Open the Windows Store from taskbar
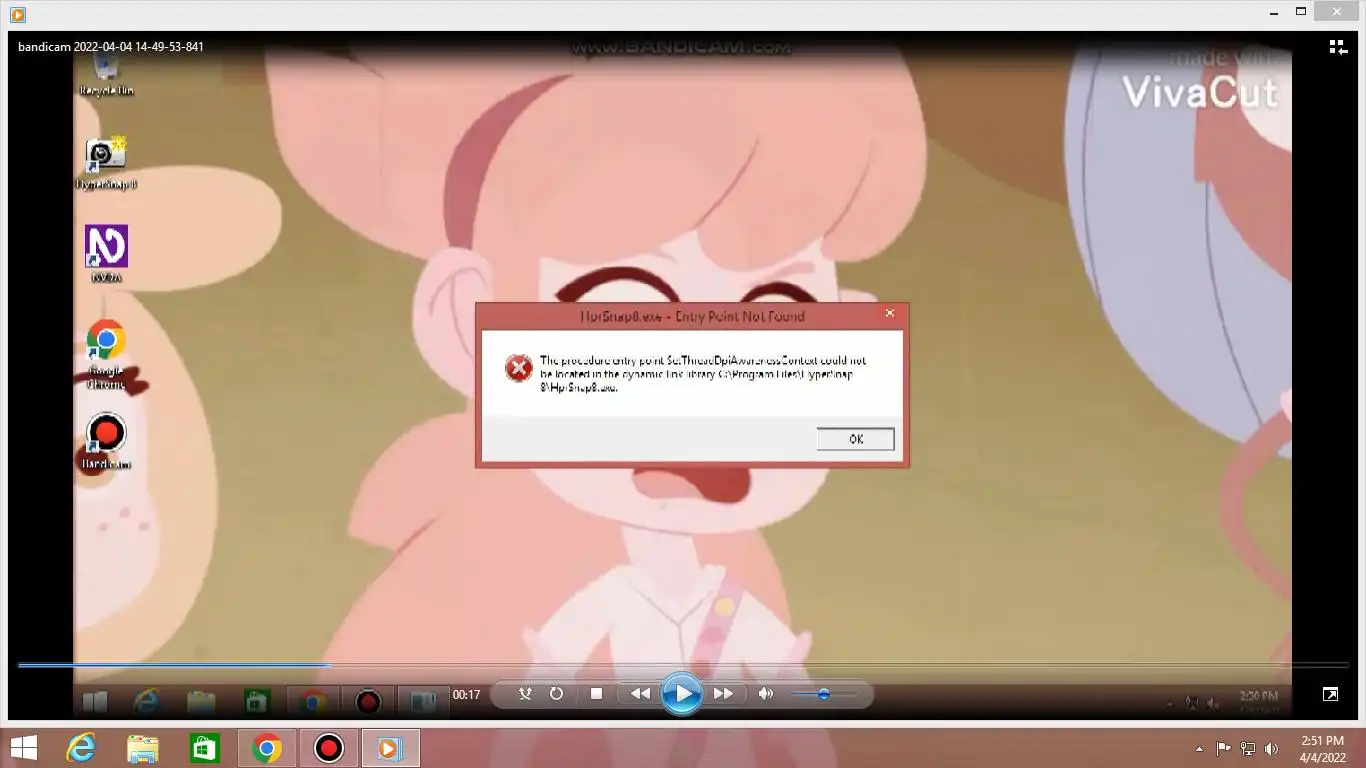The image size is (1366, 768). click(205, 748)
